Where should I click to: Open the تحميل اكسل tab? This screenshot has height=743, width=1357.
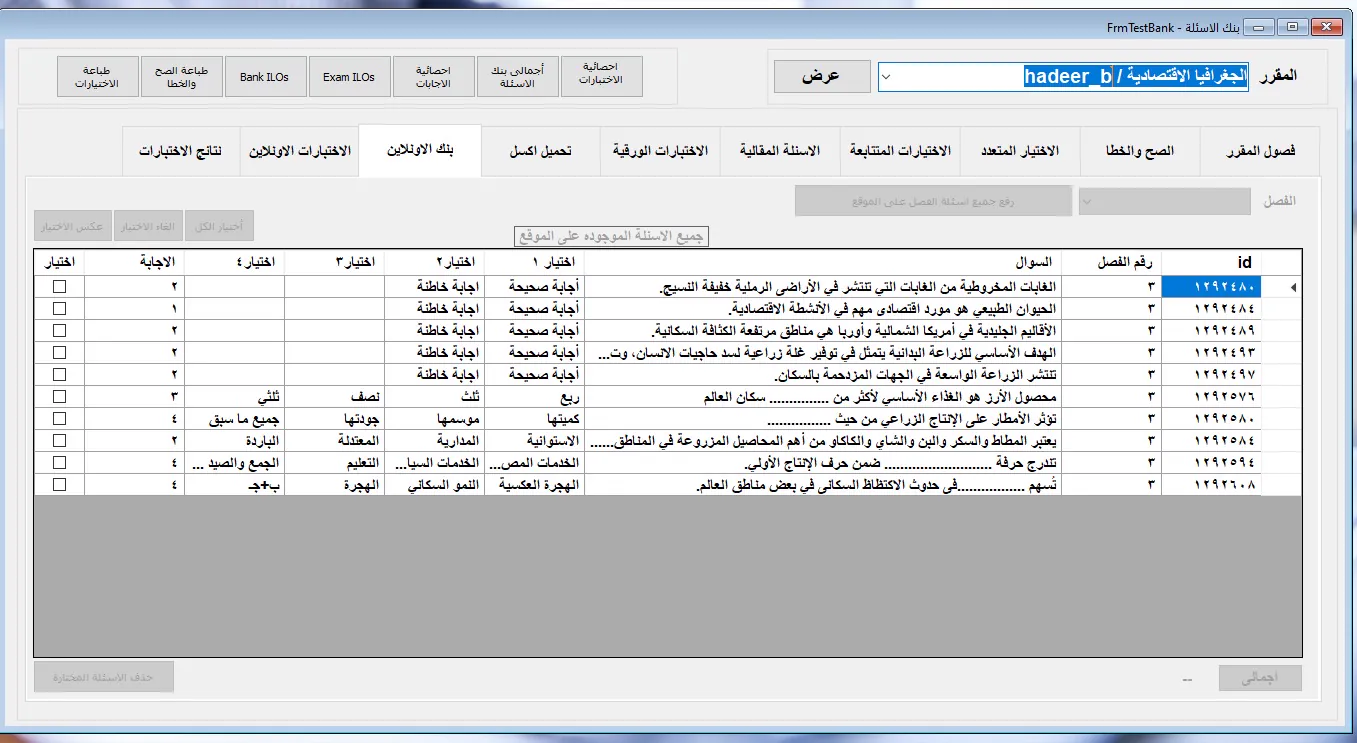(541, 151)
